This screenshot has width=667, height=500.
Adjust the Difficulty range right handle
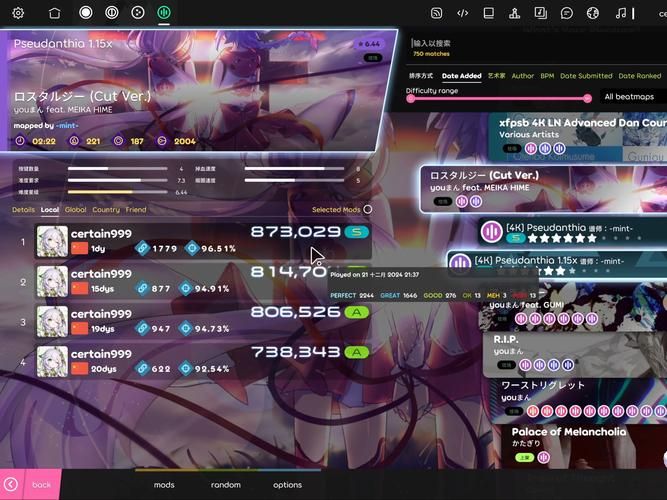587,99
